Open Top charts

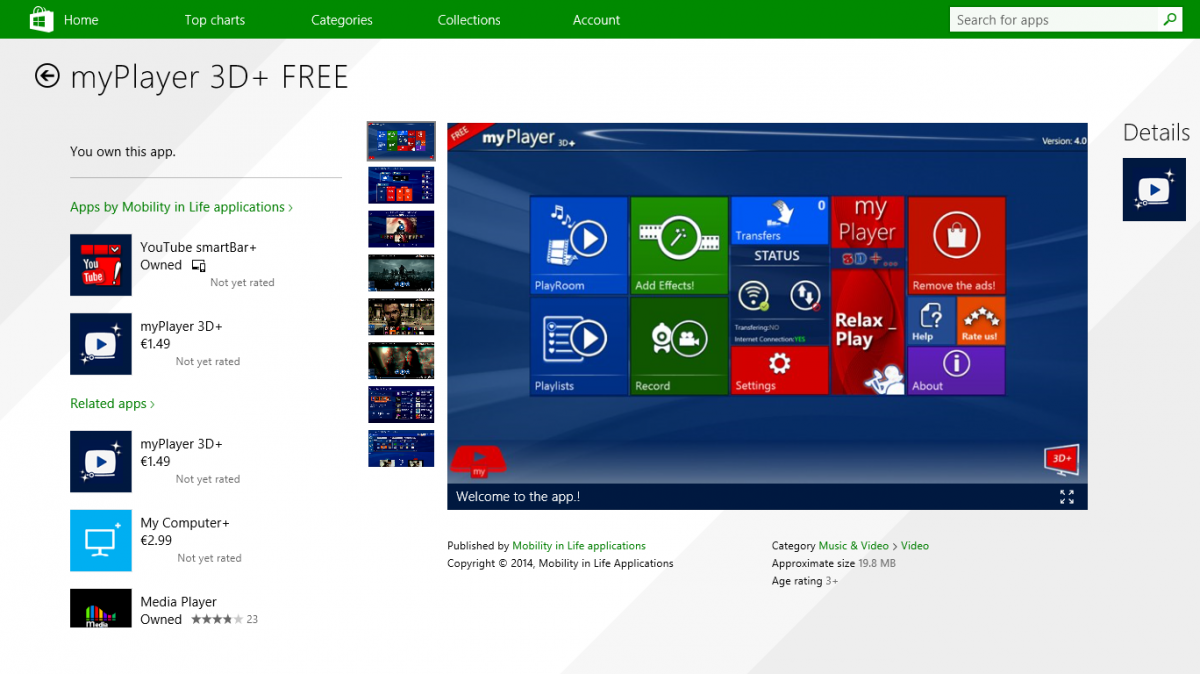[x=215, y=20]
